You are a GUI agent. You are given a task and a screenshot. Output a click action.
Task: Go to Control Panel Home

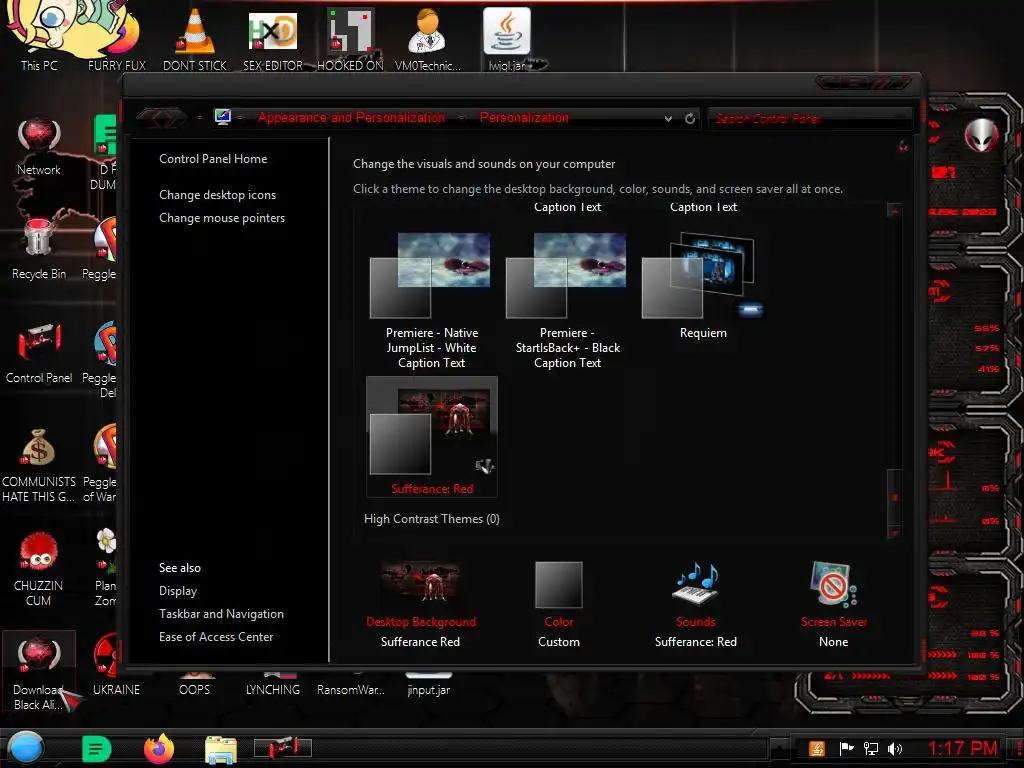tap(213, 159)
